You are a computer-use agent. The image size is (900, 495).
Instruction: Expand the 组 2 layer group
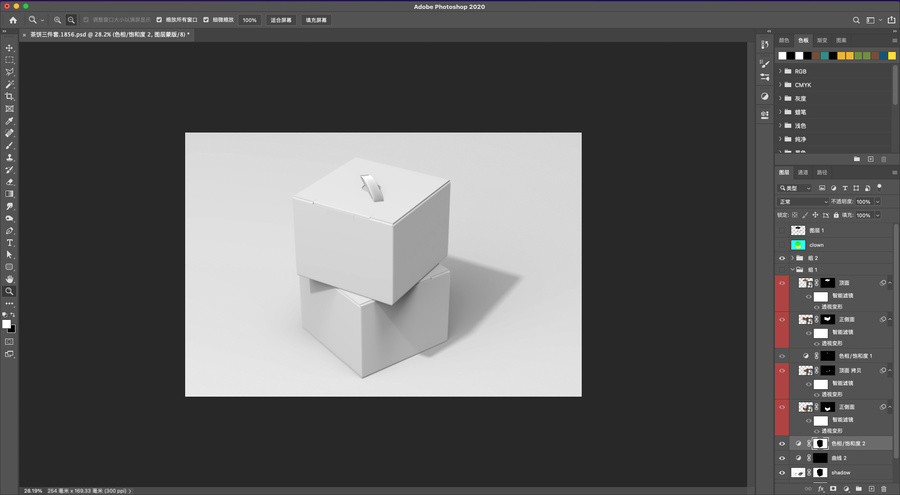point(792,258)
